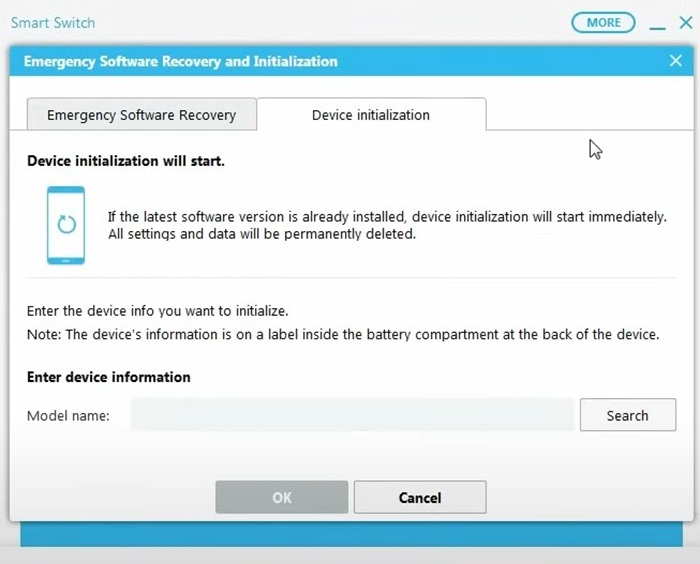Screen dimensions: 700x564
Task: Close the Emergency Software Recovery dialog
Action: tap(676, 61)
